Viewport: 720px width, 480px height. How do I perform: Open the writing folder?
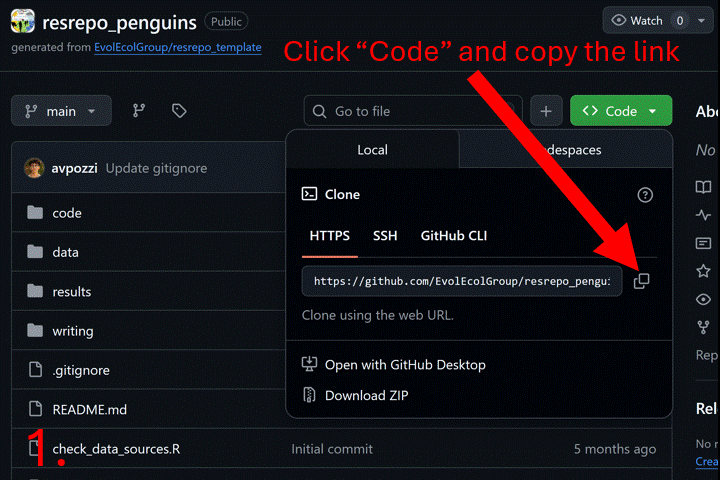click(73, 331)
